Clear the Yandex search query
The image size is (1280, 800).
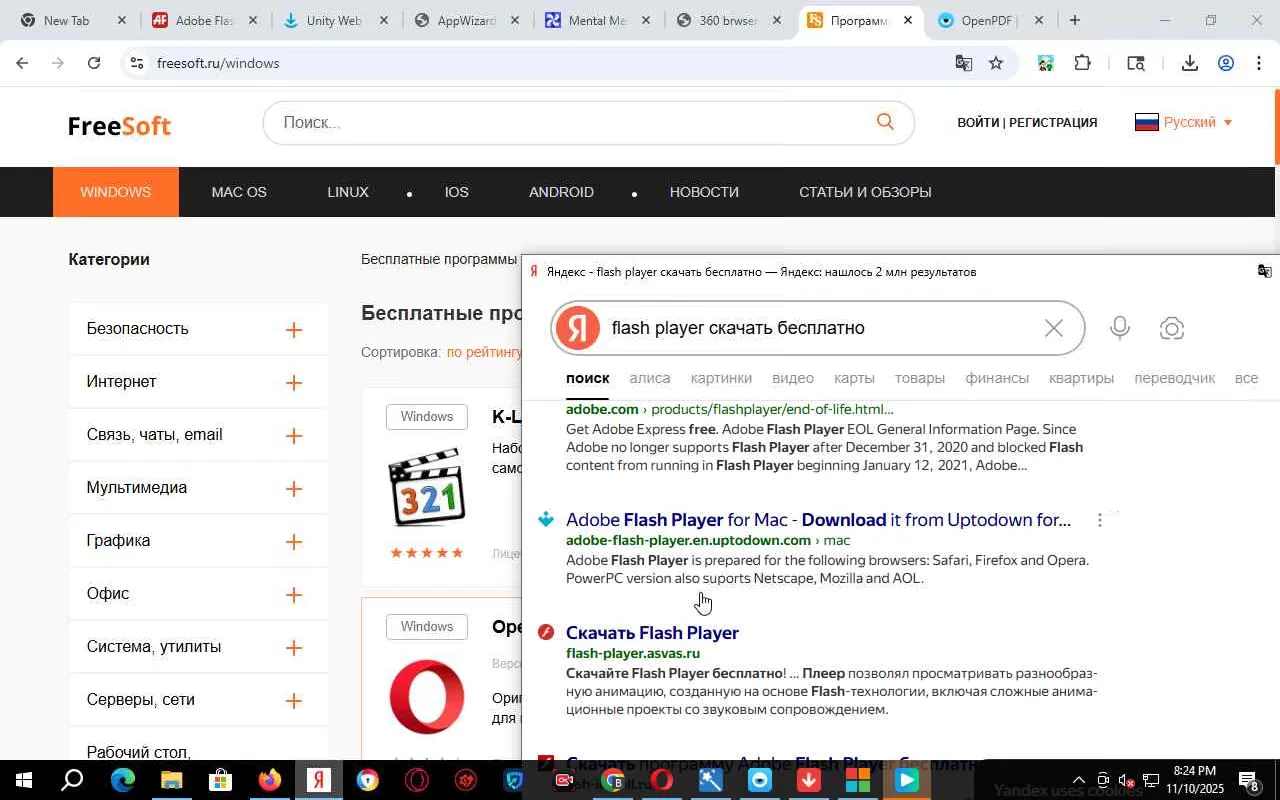click(1053, 328)
